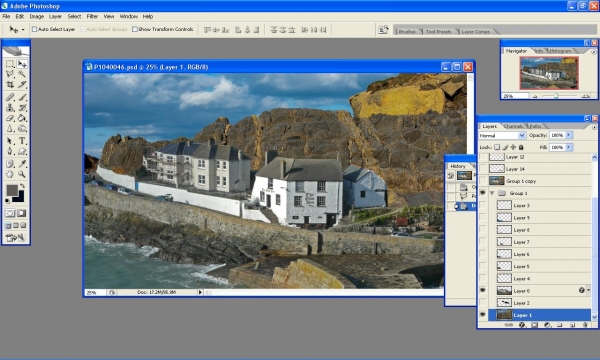Show Layer 2 visibility box
Viewport: 600px width, 360px height.
483,303
